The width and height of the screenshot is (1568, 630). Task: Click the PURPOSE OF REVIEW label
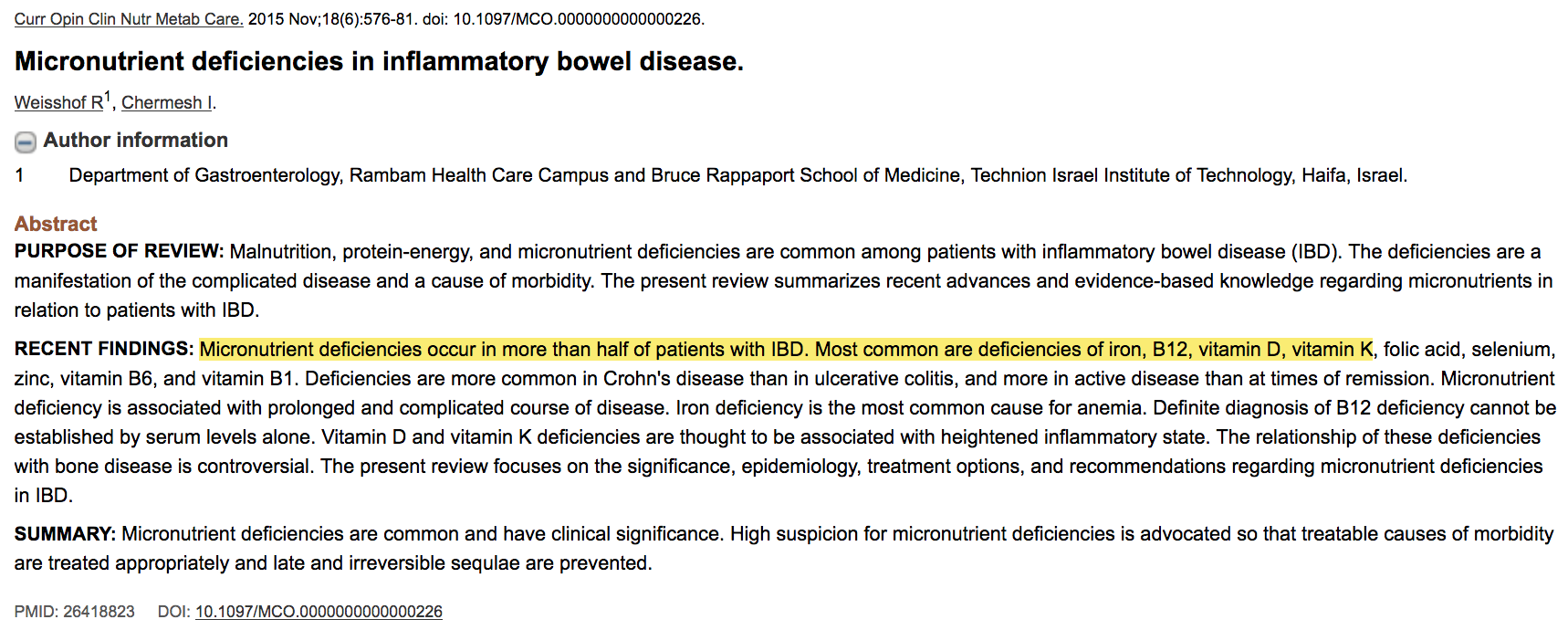pyautogui.click(x=119, y=252)
